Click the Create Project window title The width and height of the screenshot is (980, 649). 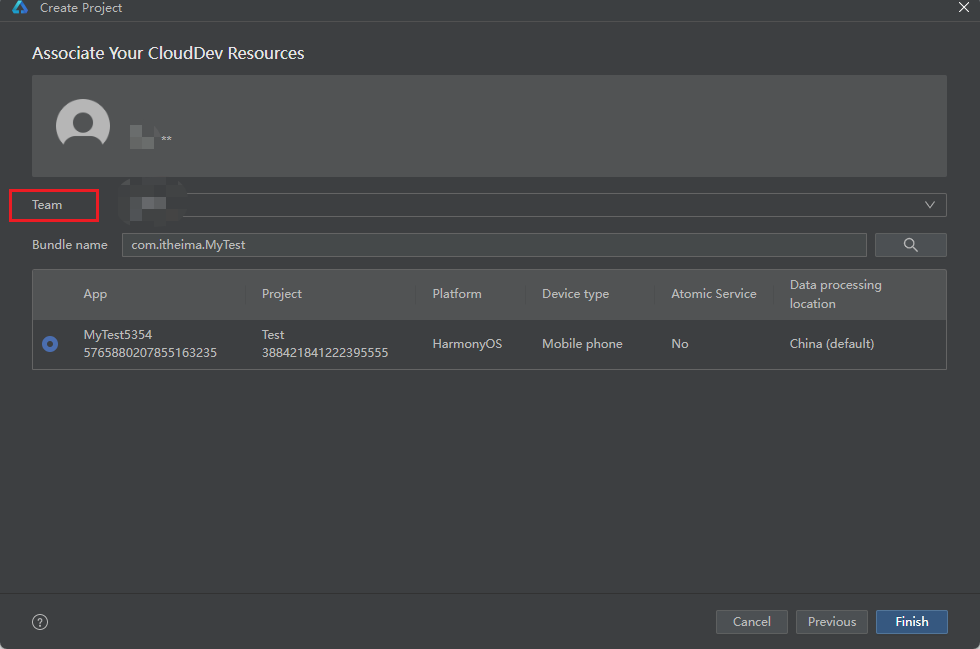coord(81,8)
